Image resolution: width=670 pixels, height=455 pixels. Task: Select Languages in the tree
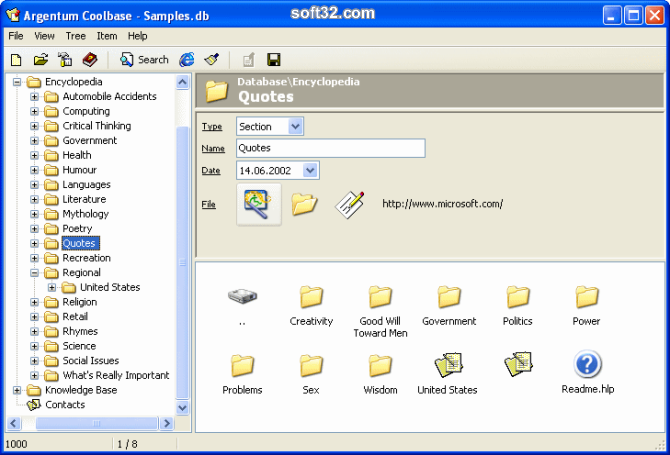coord(86,185)
